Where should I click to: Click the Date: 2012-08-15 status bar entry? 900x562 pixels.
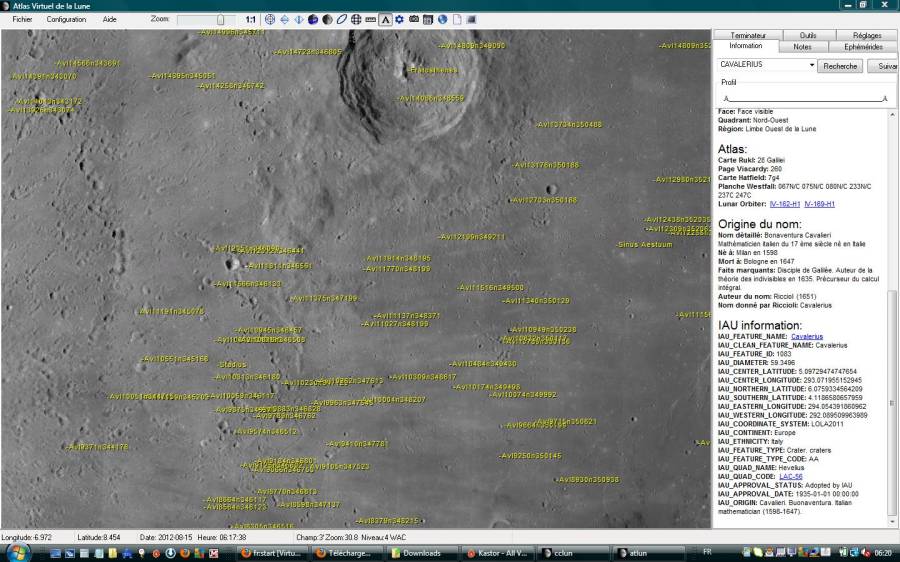click(x=165, y=537)
